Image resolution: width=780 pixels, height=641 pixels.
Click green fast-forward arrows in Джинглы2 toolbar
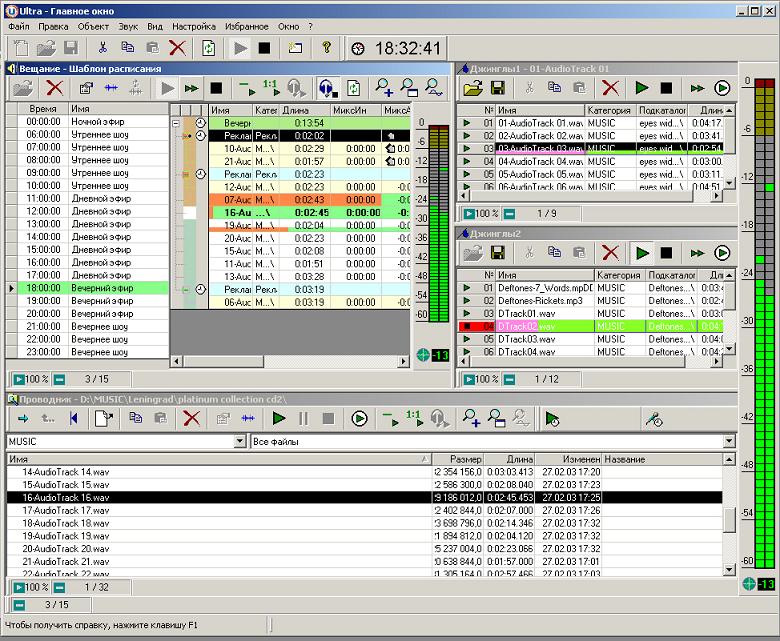click(x=697, y=253)
